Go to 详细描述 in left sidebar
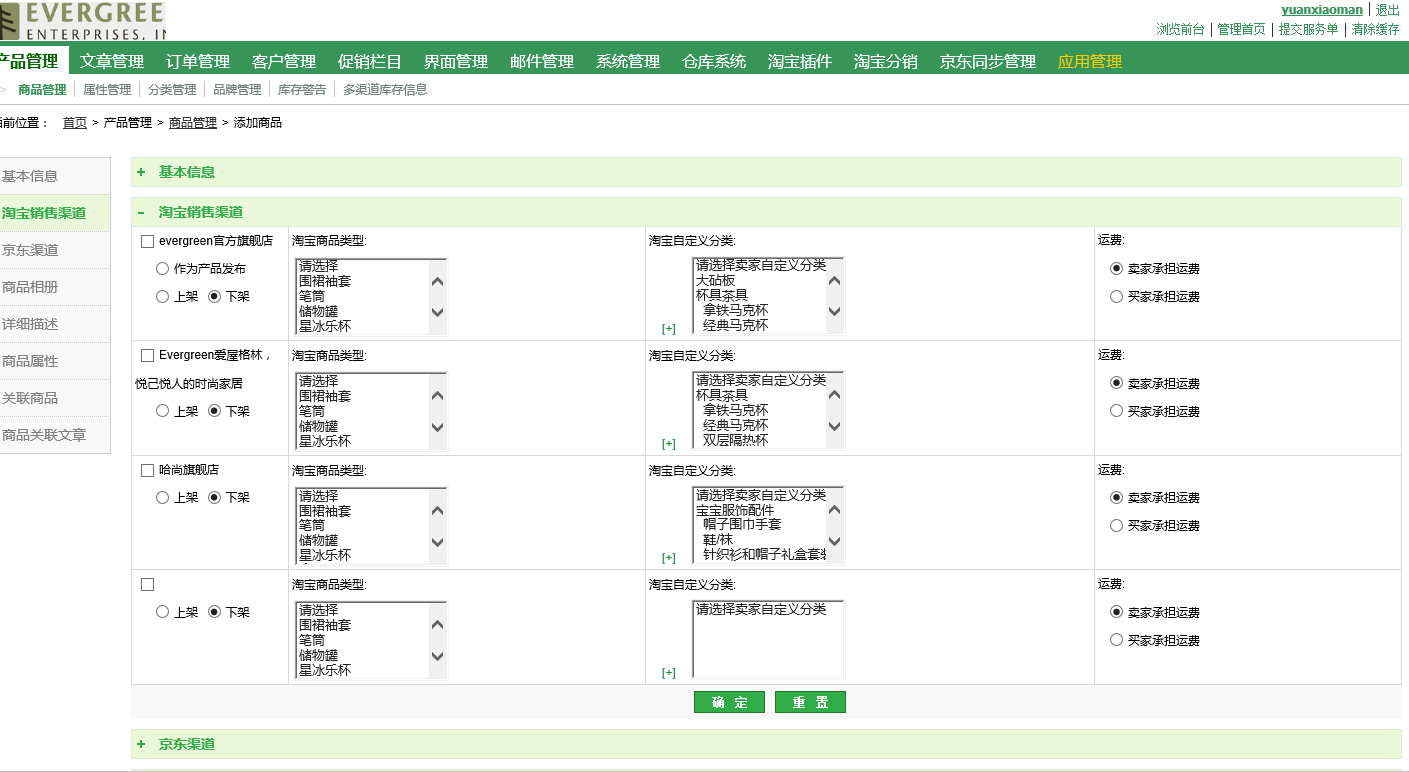Screen dimensions: 1409x772 click(x=30, y=324)
